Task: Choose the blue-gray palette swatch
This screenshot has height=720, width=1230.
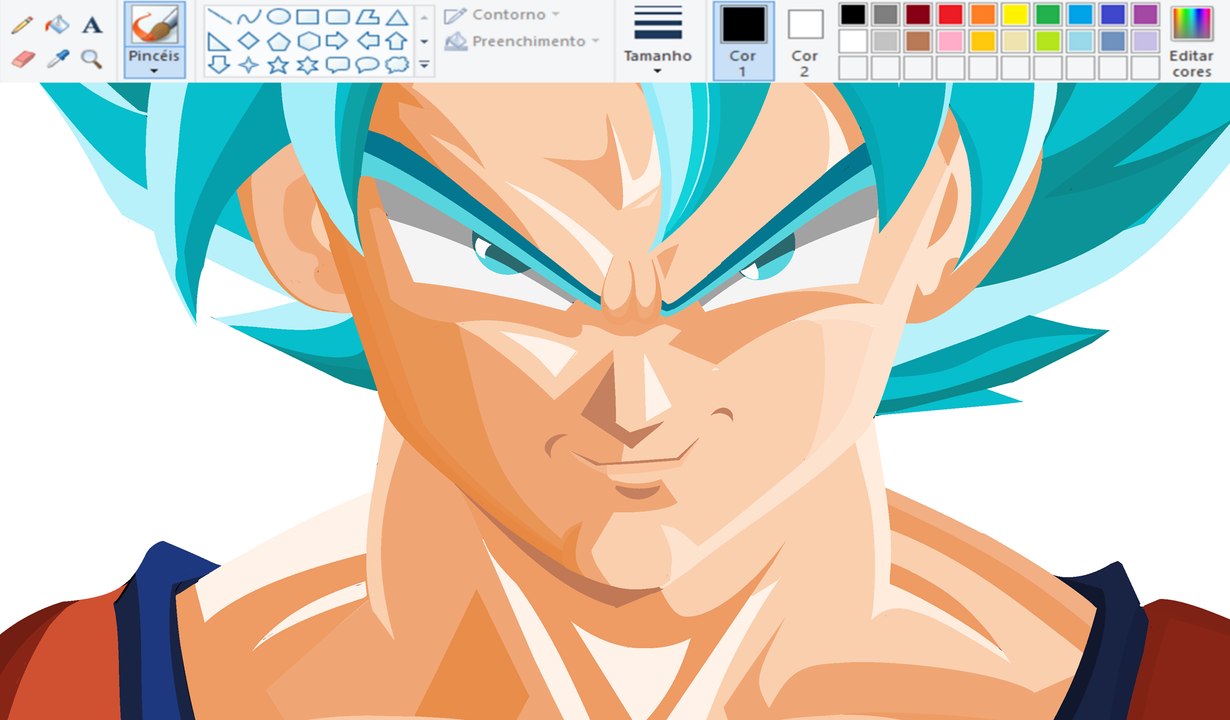Action: [x=1113, y=41]
